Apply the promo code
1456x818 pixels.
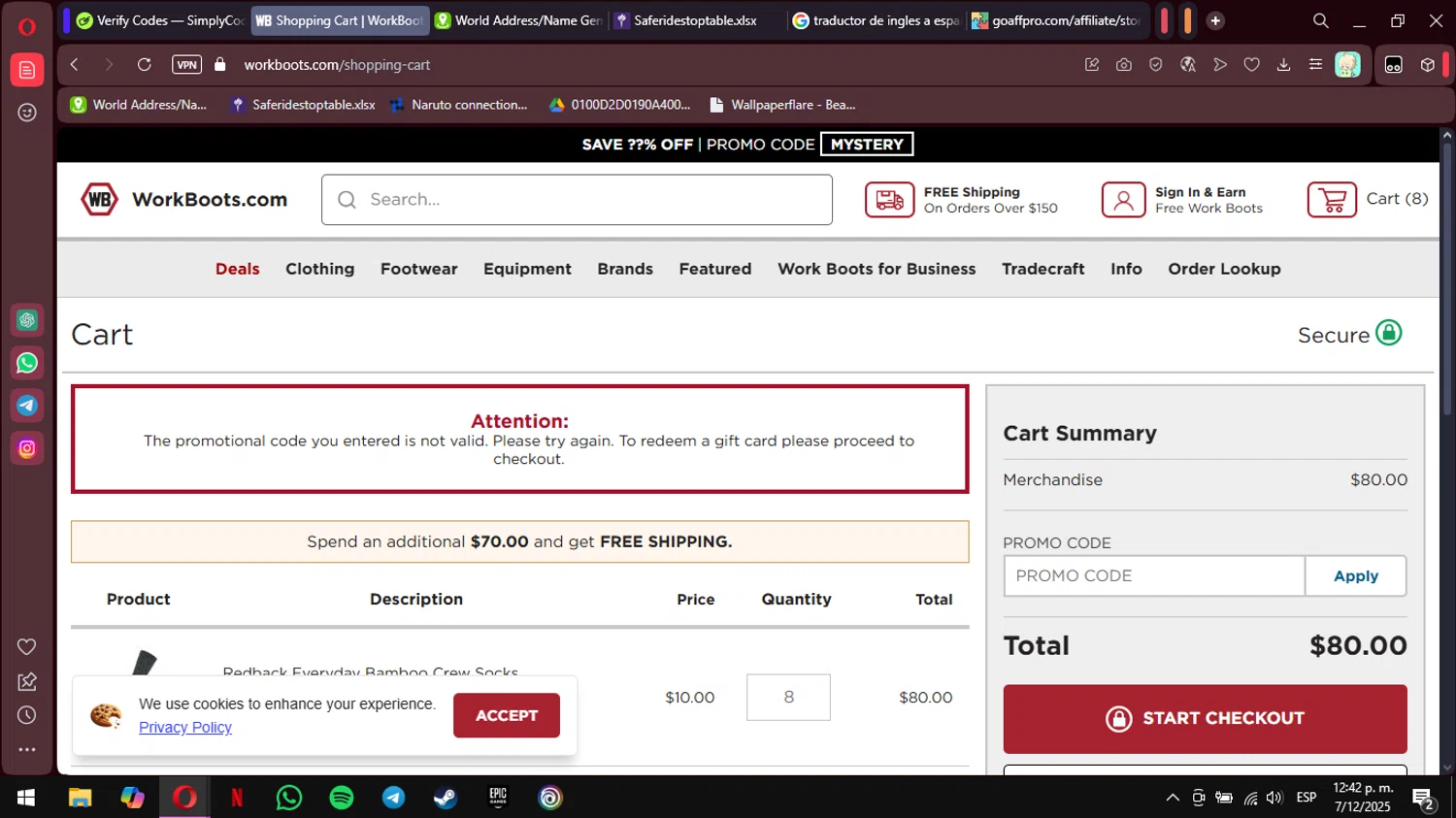[x=1356, y=576]
